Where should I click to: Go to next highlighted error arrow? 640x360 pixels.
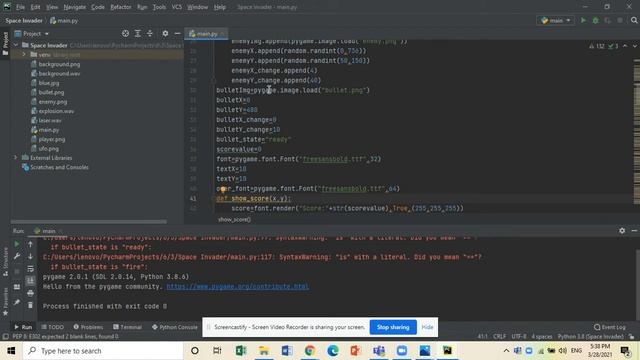(x=635, y=46)
